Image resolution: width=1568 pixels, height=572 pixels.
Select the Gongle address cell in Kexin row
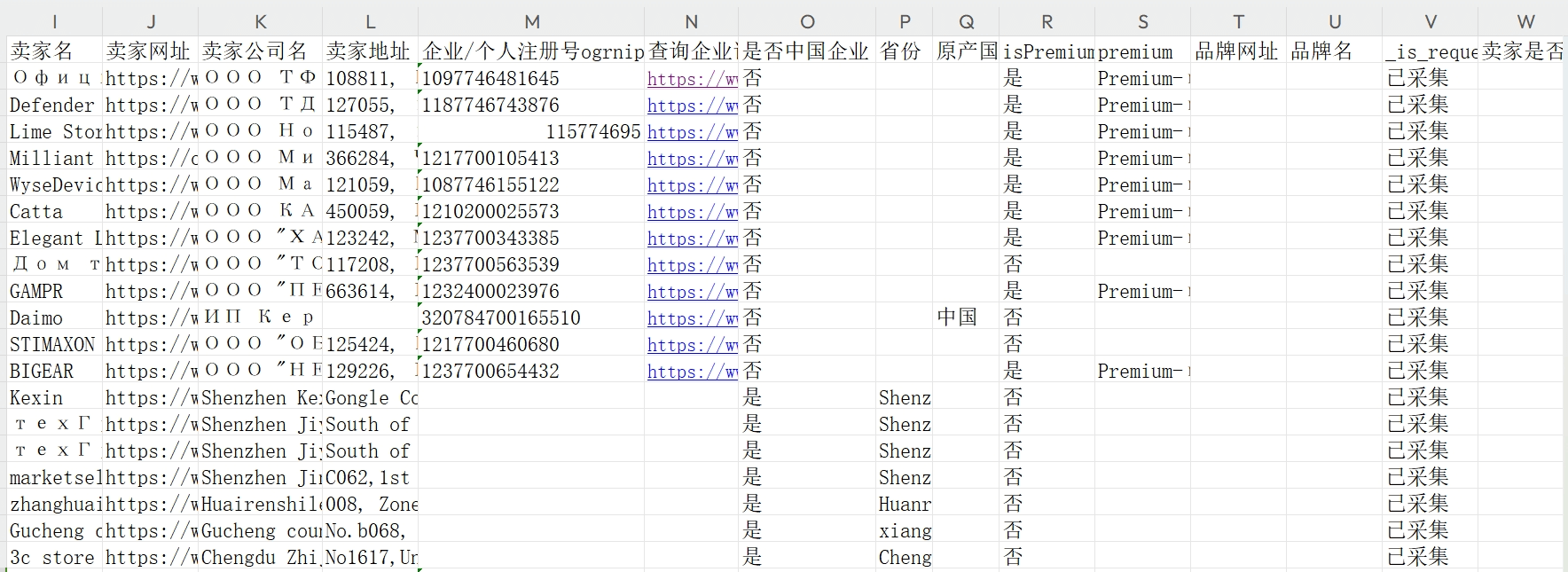point(371,397)
